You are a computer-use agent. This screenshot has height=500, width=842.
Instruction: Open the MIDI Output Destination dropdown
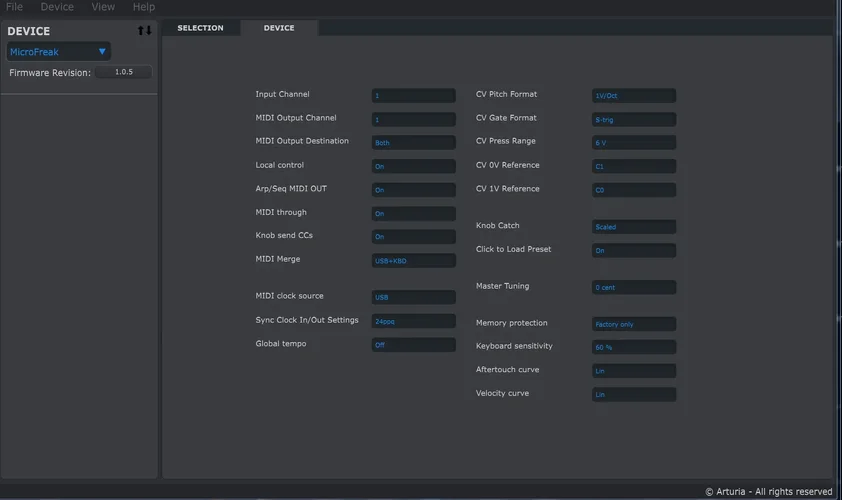click(413, 143)
